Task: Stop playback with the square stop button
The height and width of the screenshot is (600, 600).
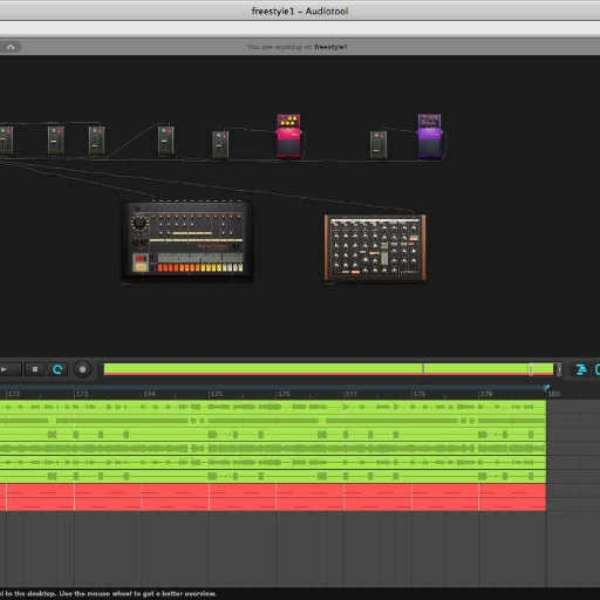Action: tap(35, 370)
